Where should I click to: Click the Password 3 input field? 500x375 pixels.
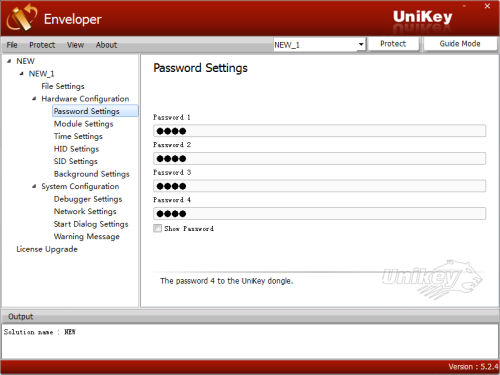pyautogui.click(x=319, y=186)
